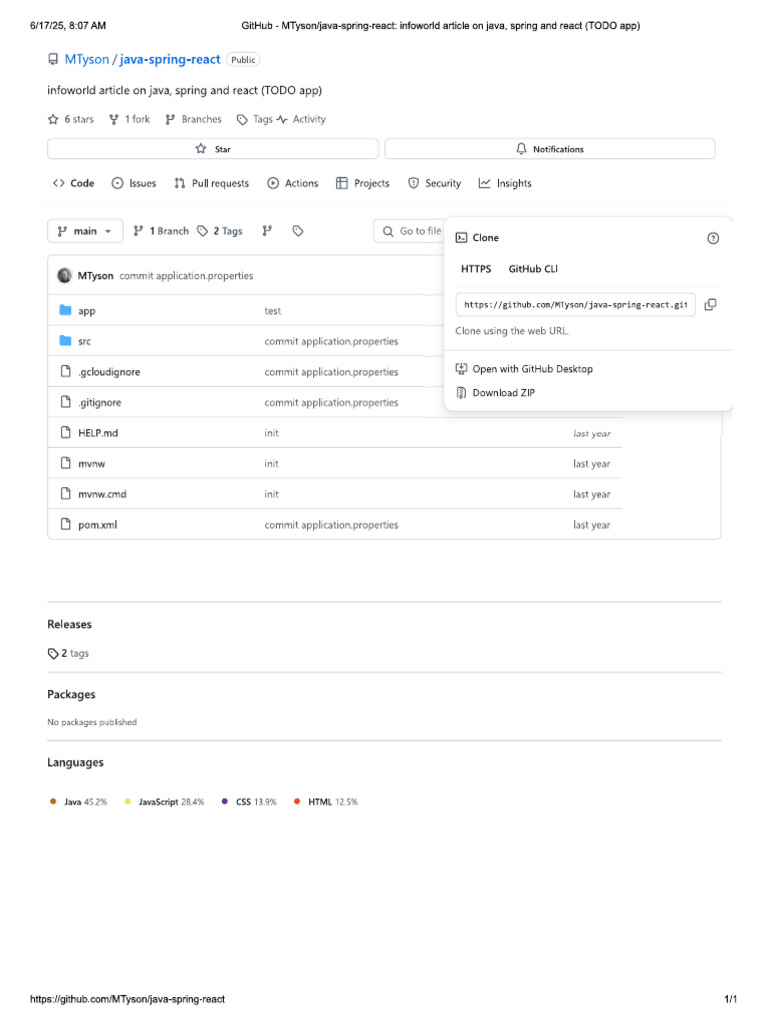Expand the main branch dropdown
Screen dimensions: 768x1024
pos(85,231)
